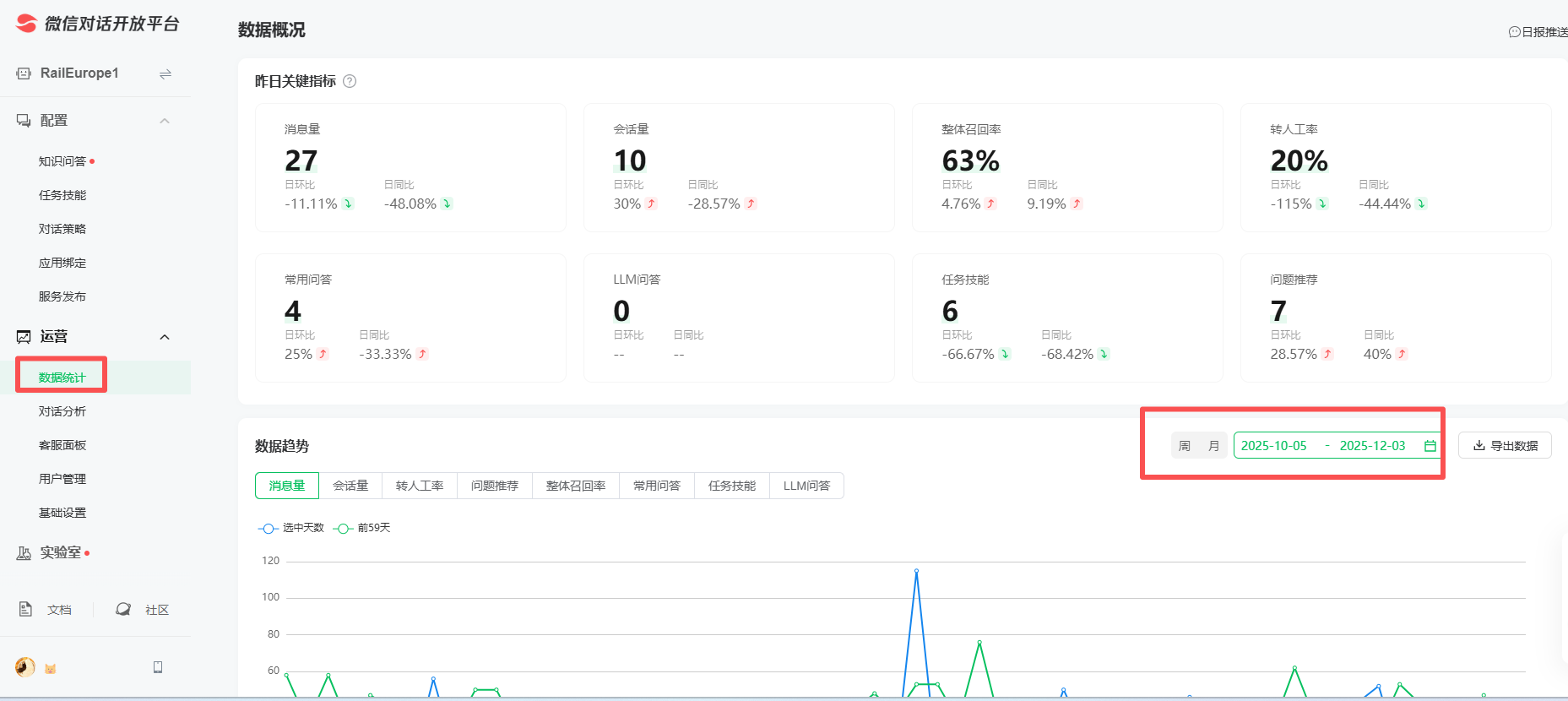Open 对话策略 in the sidebar
This screenshot has height=701, width=1568.
pos(62,229)
